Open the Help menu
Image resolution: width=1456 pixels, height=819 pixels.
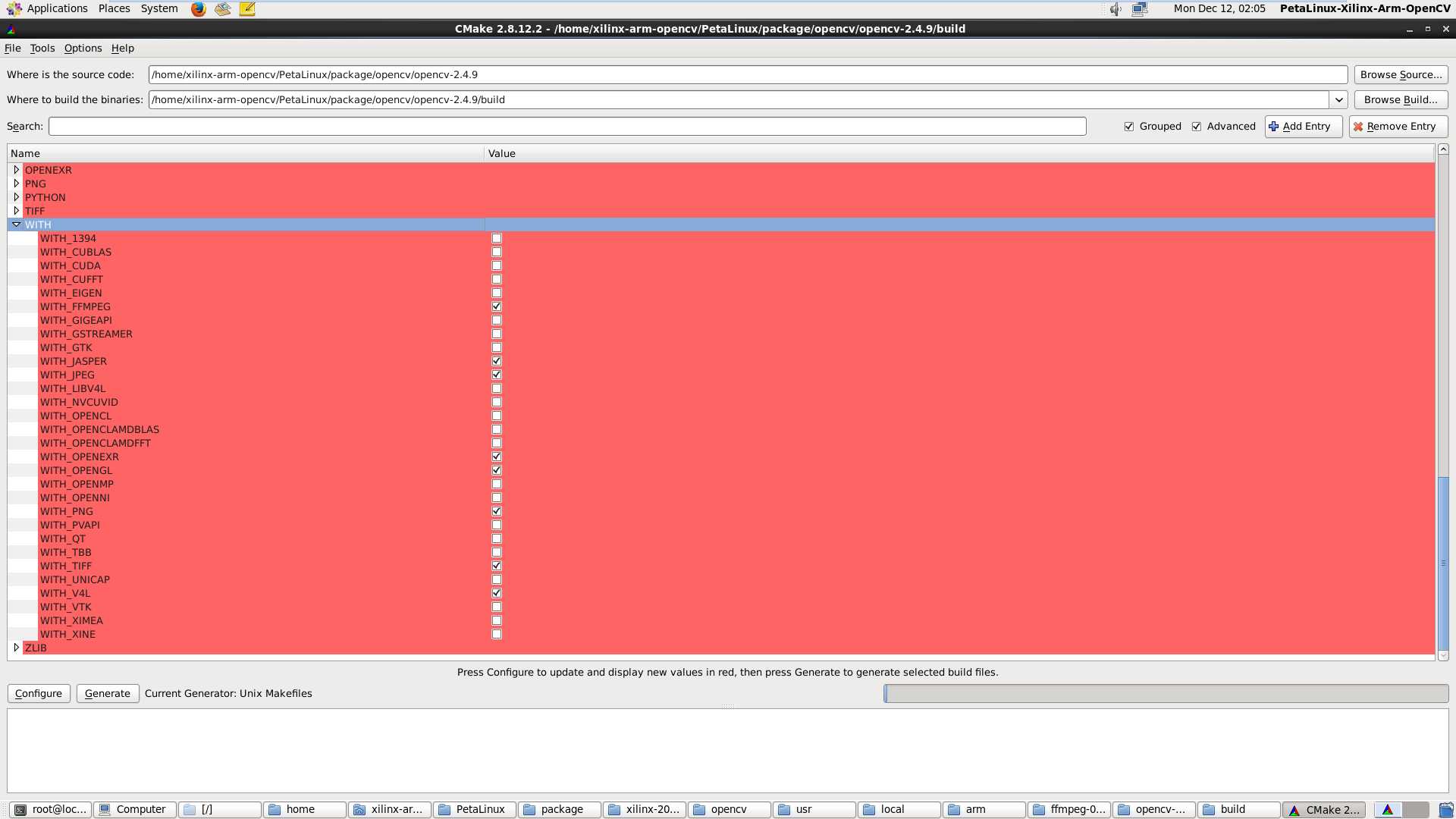(123, 48)
